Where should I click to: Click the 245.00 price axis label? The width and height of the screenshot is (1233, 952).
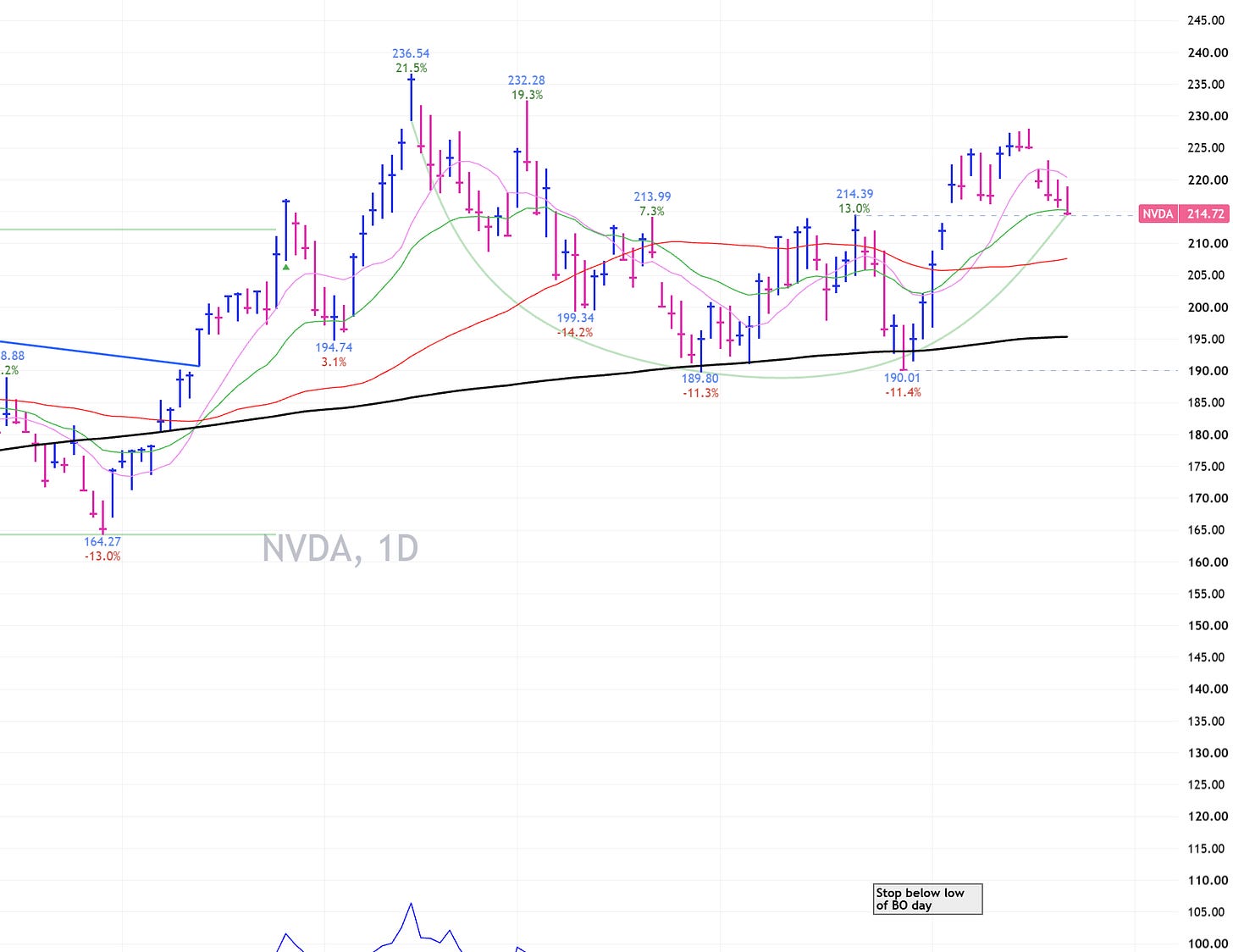click(1207, 20)
